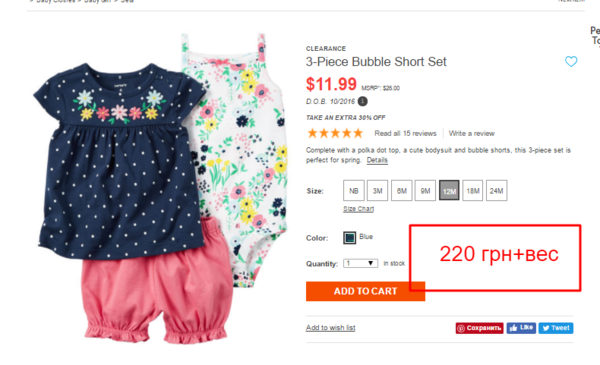
Task: Select size NB
Action: click(x=354, y=191)
